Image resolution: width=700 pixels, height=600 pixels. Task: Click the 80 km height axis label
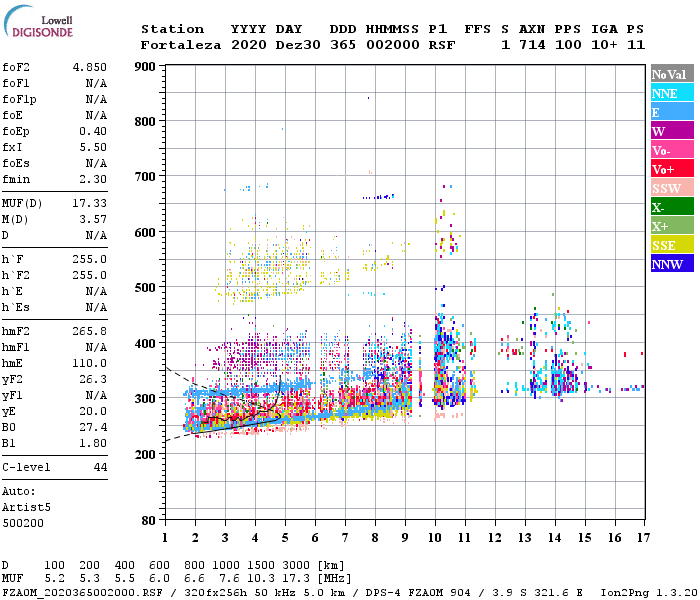click(149, 521)
